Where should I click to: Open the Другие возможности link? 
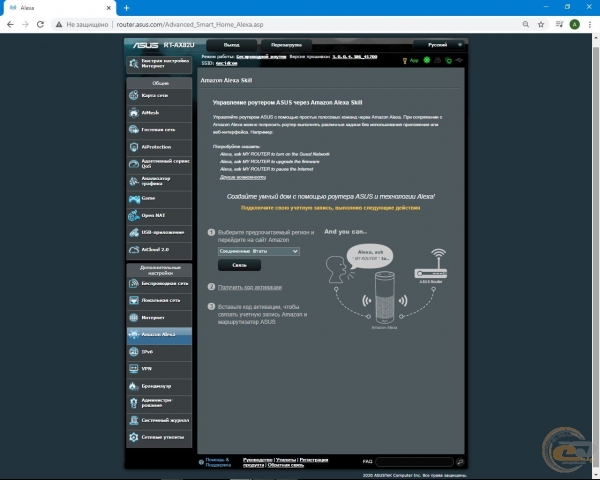pyautogui.click(x=243, y=177)
